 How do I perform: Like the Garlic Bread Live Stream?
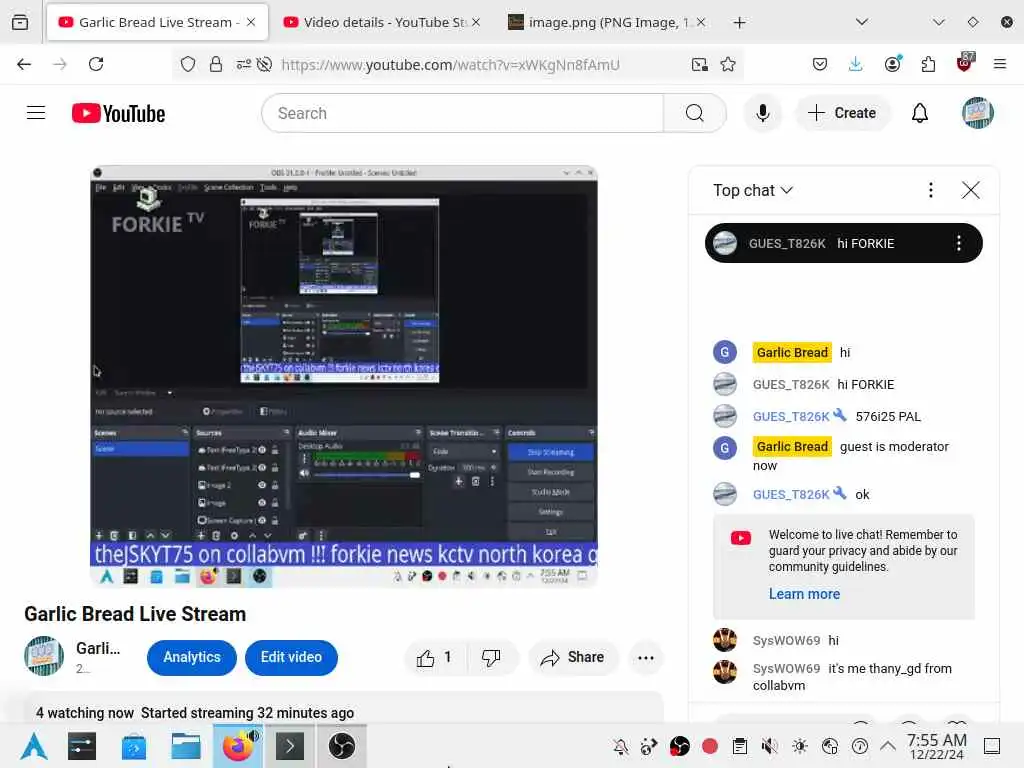point(434,658)
